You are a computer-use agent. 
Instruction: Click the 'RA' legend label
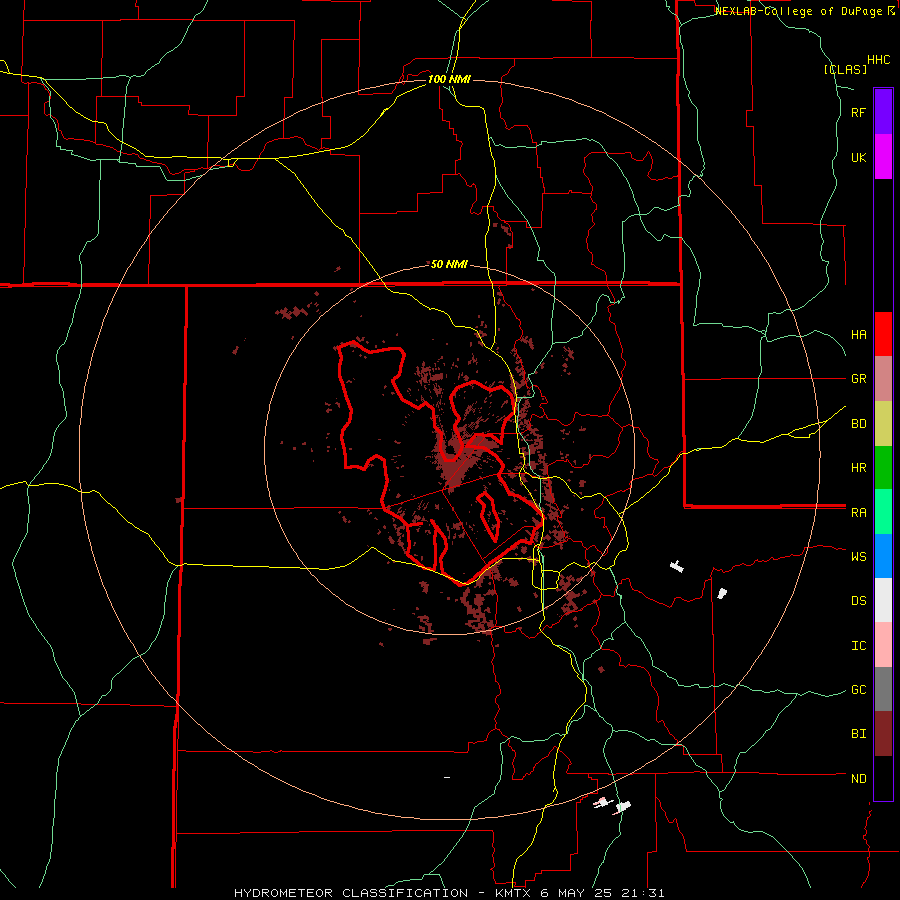coord(859,513)
